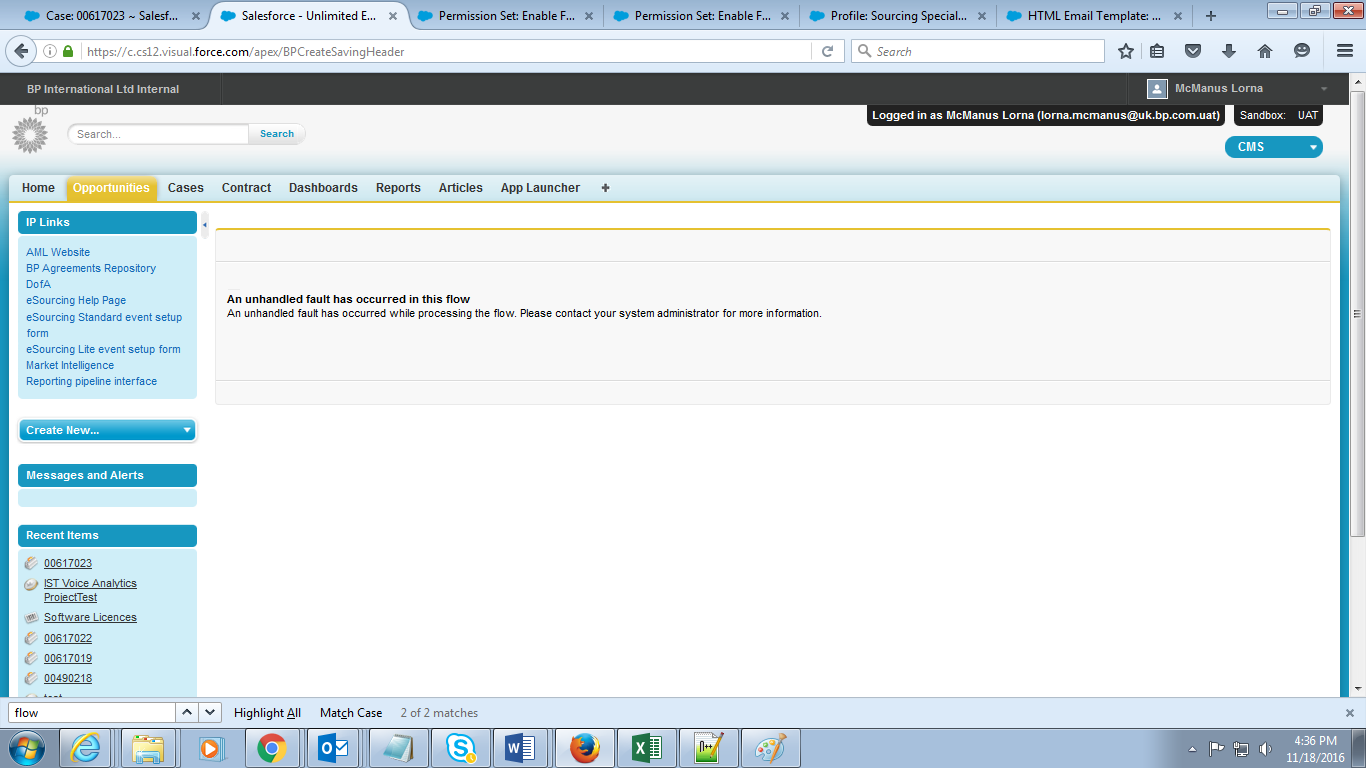Open Windows Explorer from the taskbar
The image size is (1366, 768).
(x=148, y=748)
